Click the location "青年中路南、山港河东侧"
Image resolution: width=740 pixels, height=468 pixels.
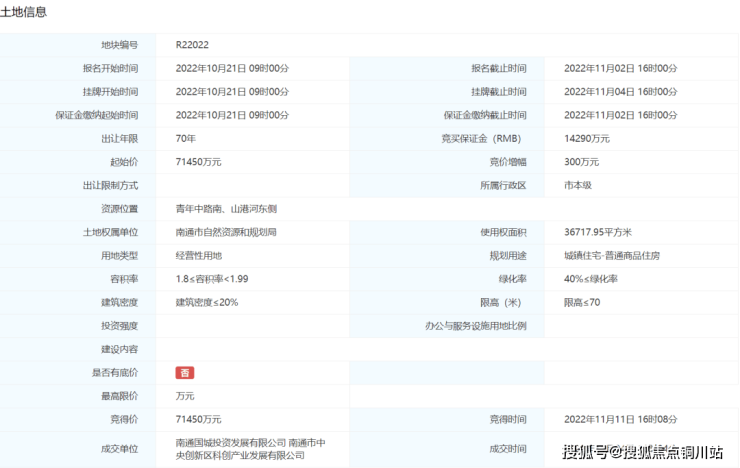(x=226, y=209)
